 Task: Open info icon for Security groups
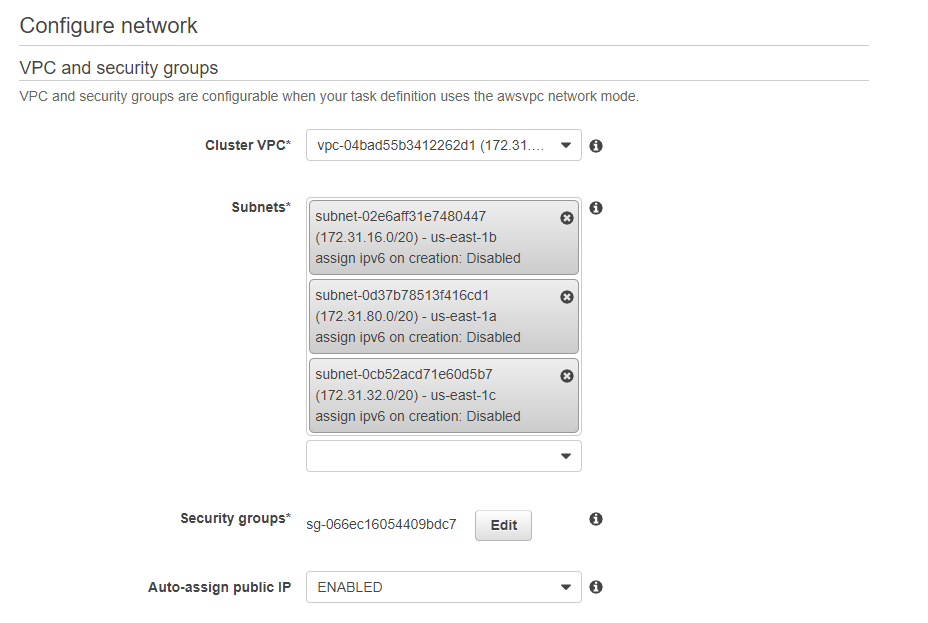(x=596, y=519)
